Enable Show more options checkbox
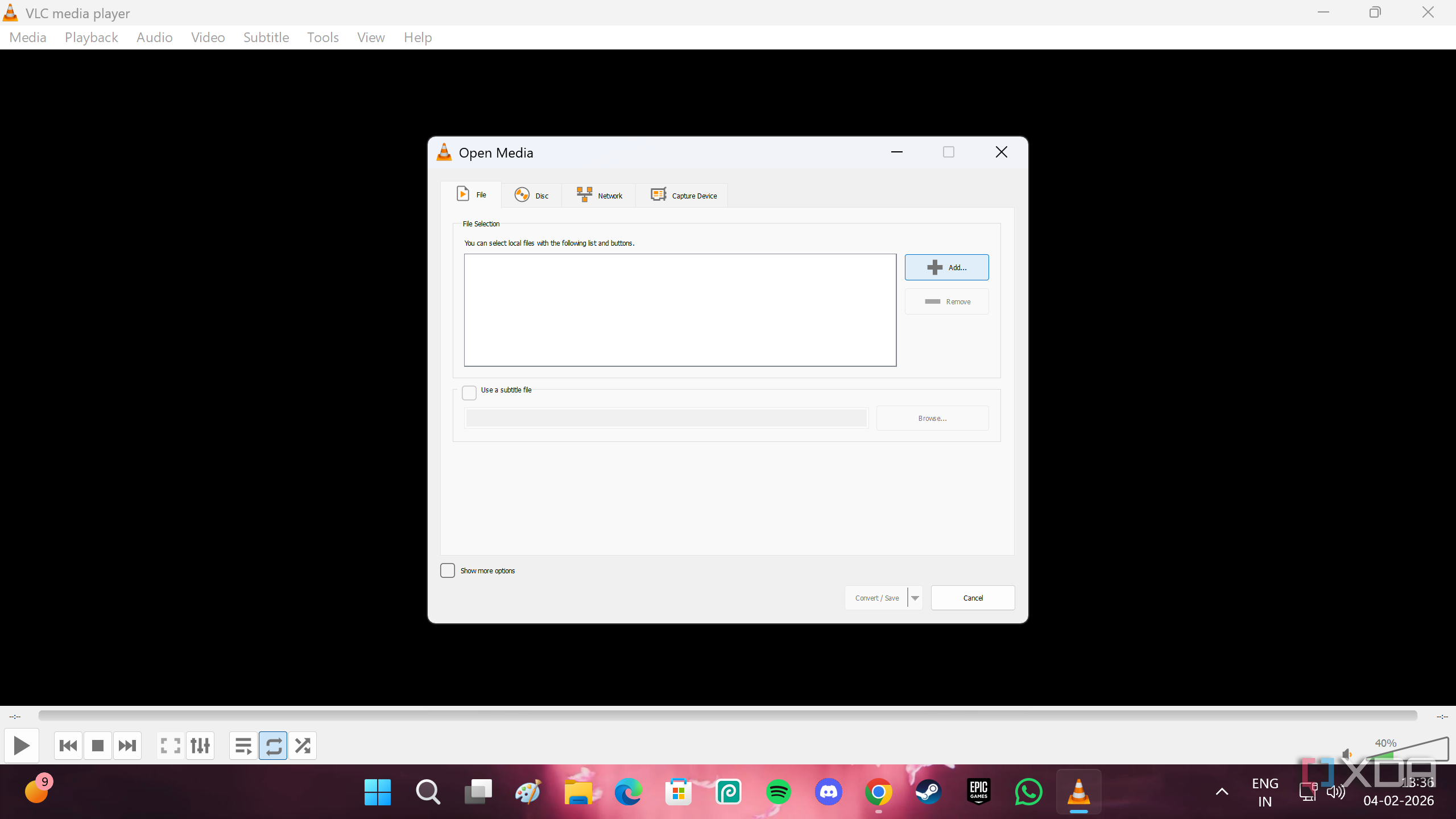Screen dimensions: 1456x819 pyautogui.click(x=448, y=570)
